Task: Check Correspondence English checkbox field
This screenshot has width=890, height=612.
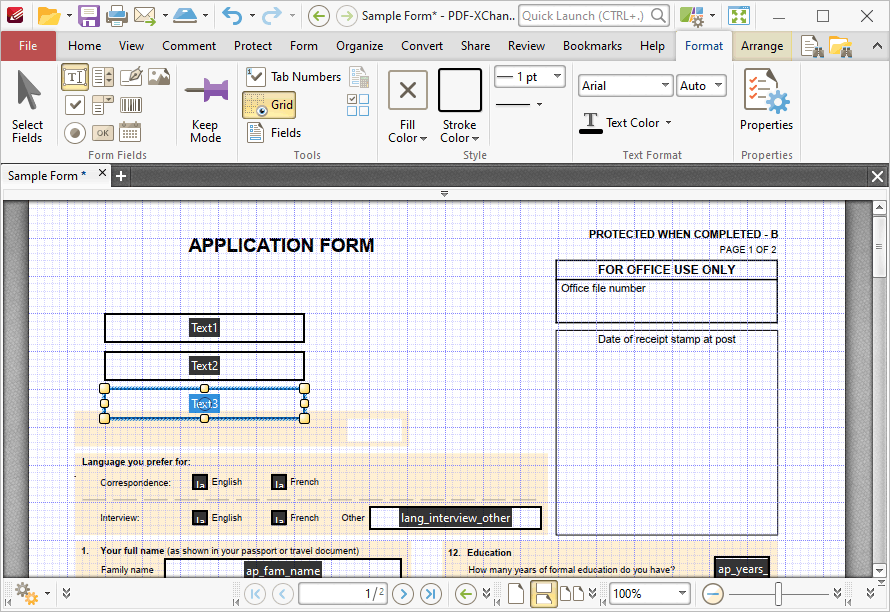Action: (200, 483)
